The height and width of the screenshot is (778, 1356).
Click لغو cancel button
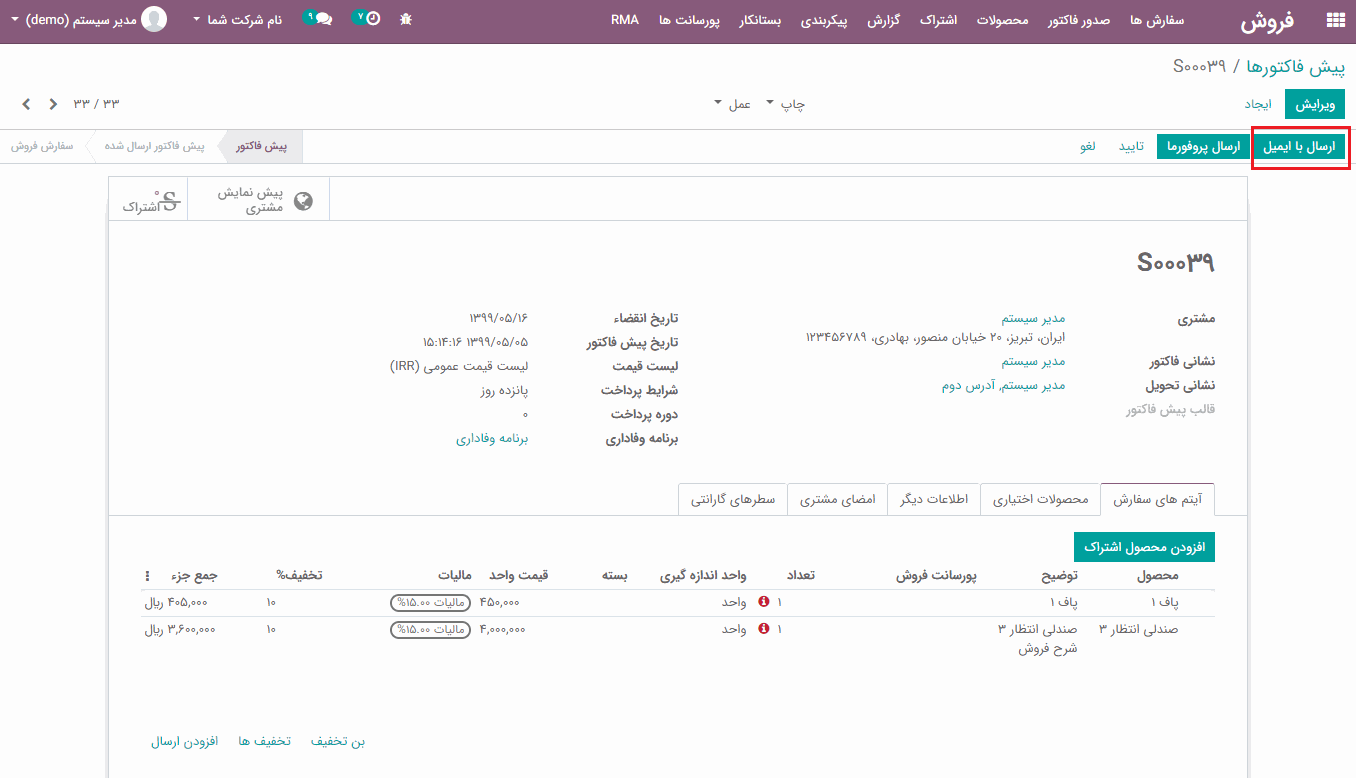tap(1088, 147)
